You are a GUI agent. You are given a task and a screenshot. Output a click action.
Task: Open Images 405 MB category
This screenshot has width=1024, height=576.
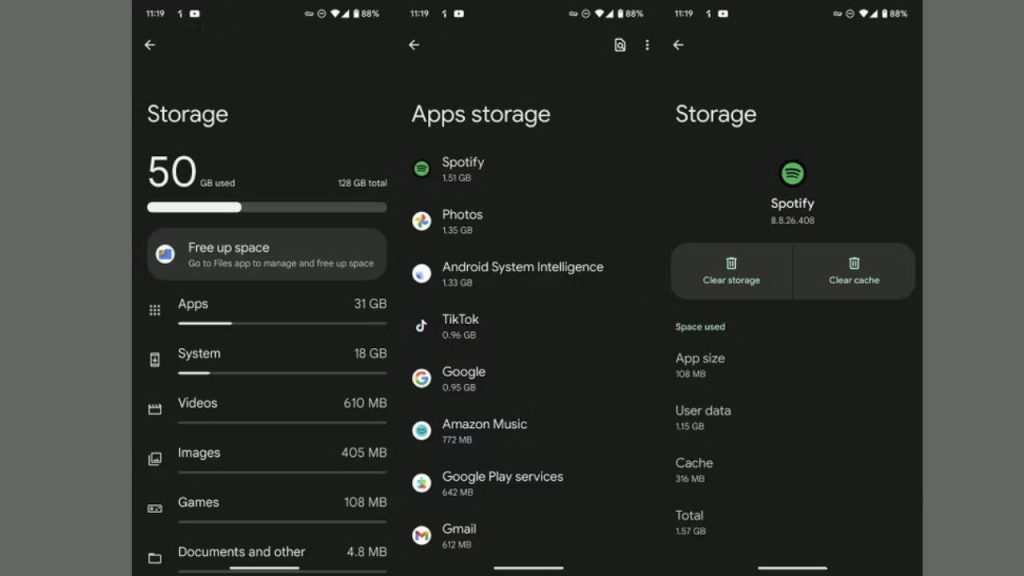coord(267,459)
